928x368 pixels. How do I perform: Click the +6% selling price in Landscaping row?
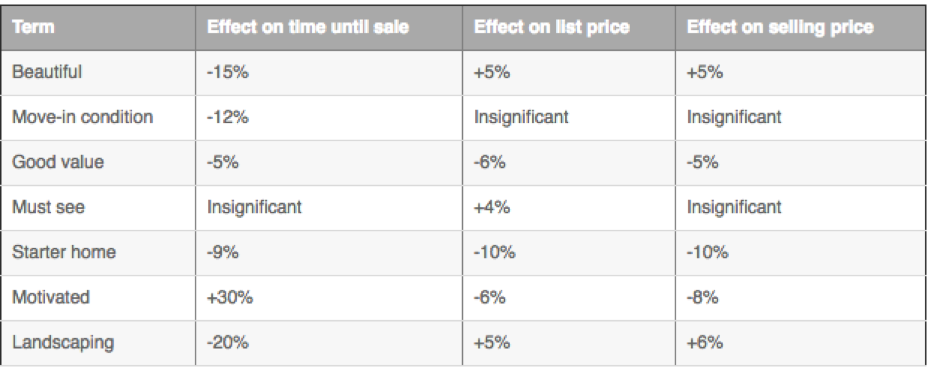tap(704, 342)
